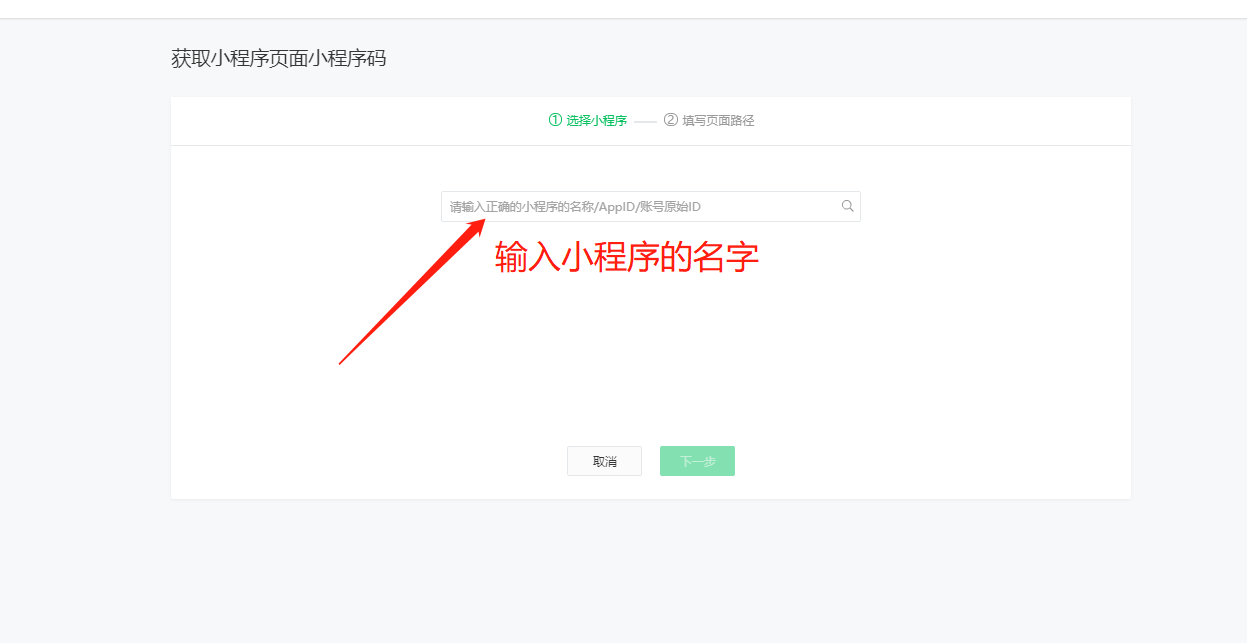Go to the 填写页面路径 step label
The image size is (1247, 643).
(x=718, y=121)
